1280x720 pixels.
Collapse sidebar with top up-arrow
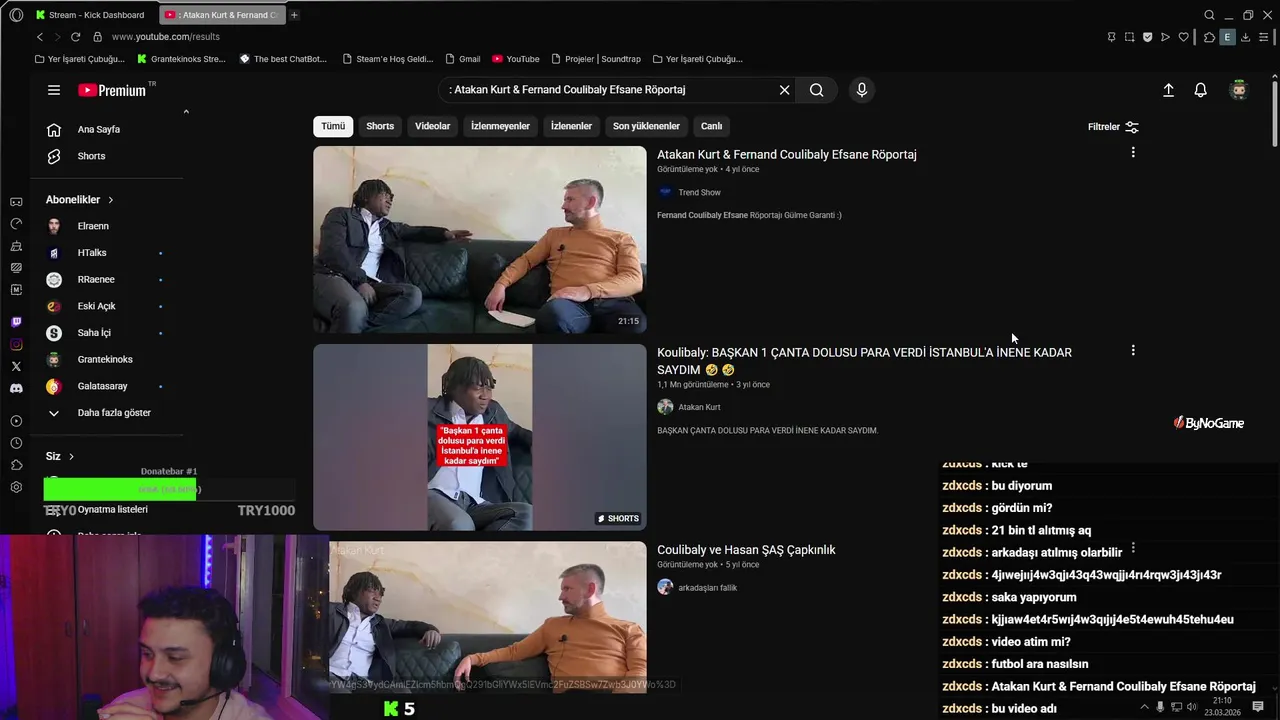point(186,111)
